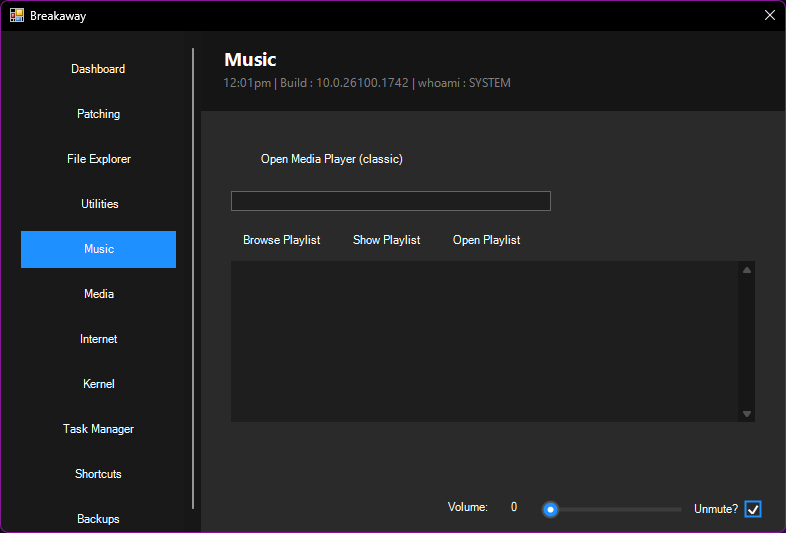Open the Internet section
The image size is (786, 533).
98,339
